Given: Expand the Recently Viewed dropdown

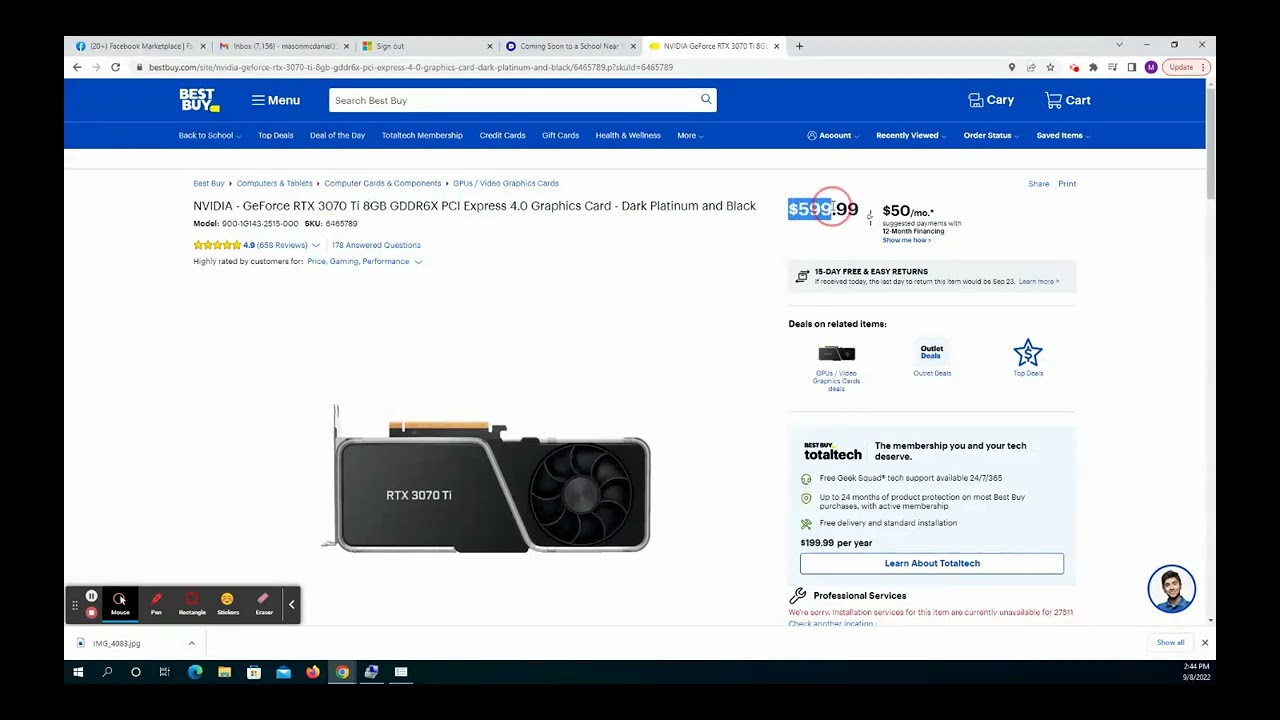Looking at the screenshot, I should (x=910, y=135).
